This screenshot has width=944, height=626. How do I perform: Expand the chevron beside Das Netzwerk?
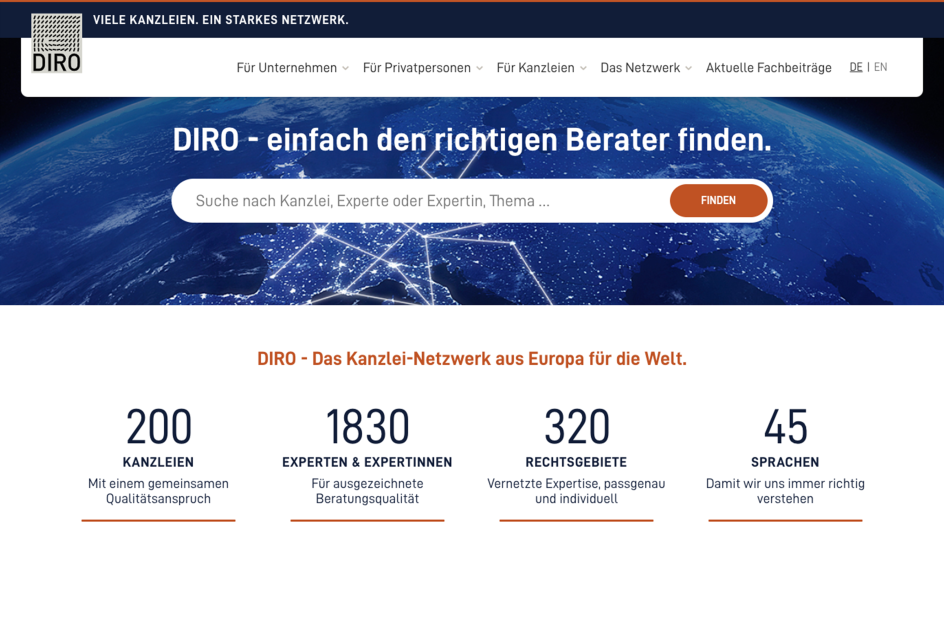point(689,69)
